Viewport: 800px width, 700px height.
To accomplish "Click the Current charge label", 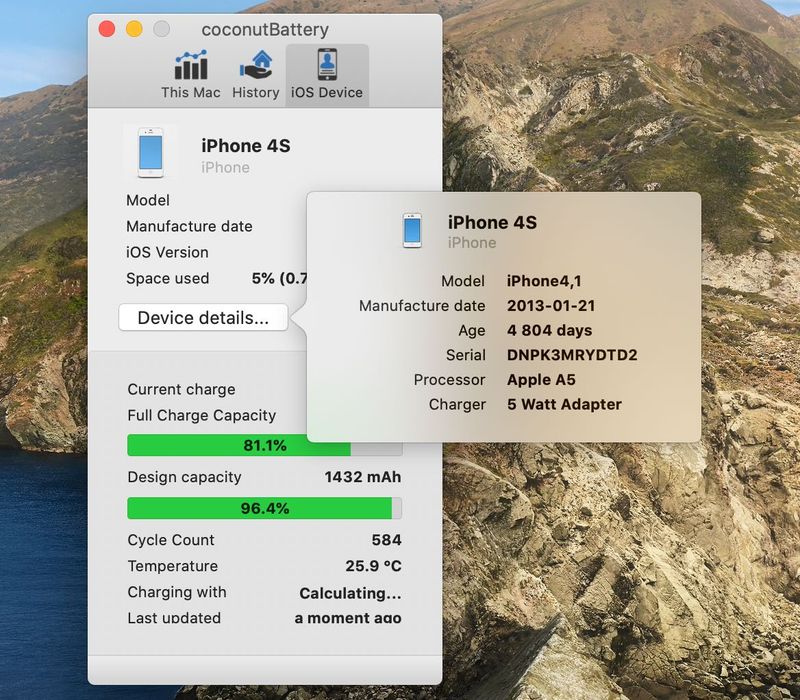I will [x=181, y=389].
